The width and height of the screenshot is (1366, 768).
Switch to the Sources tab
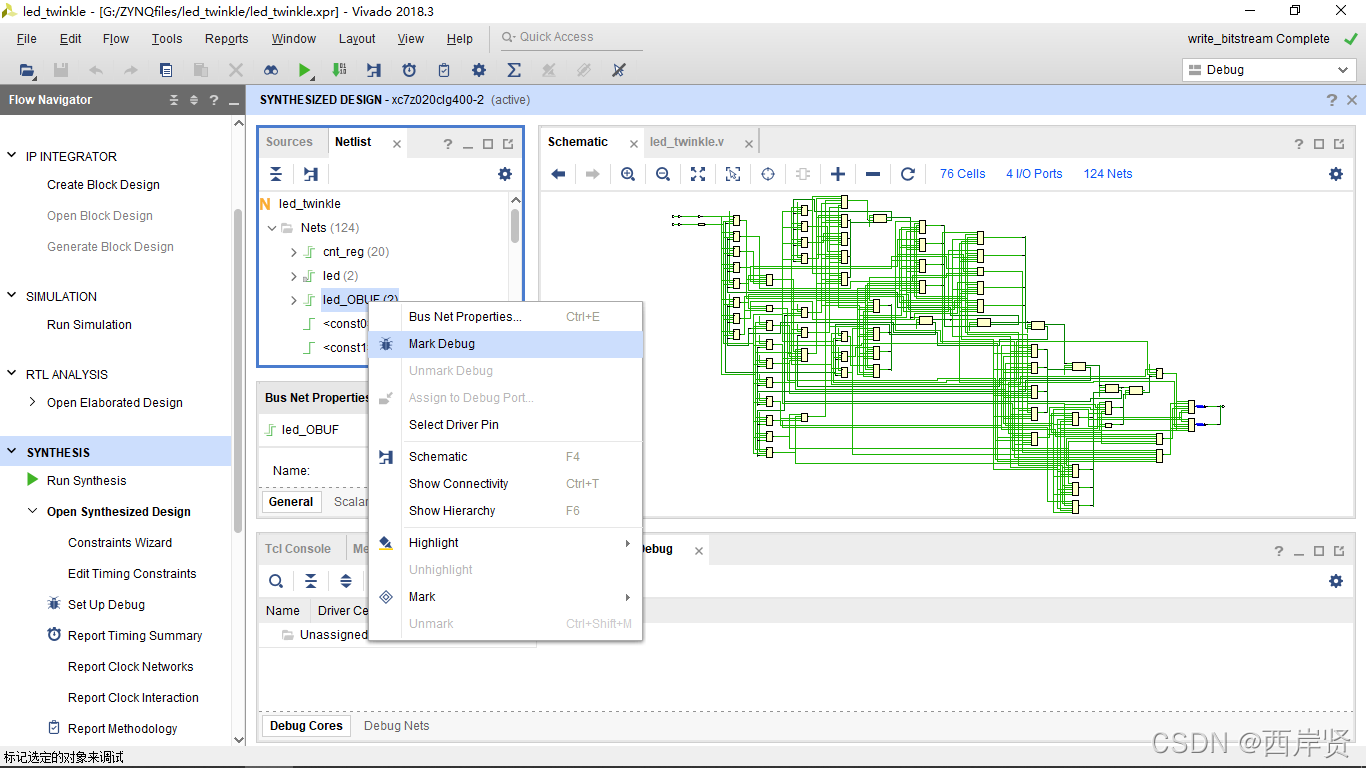[289, 142]
